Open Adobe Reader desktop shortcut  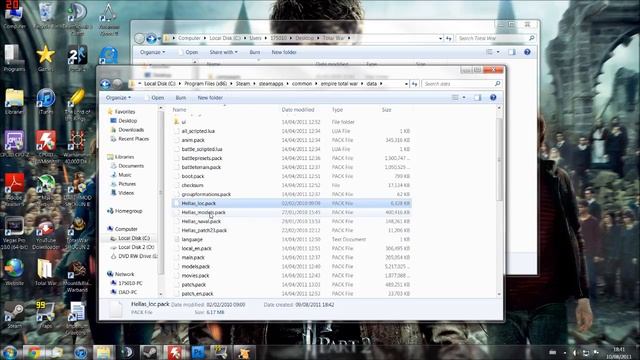coord(14,187)
